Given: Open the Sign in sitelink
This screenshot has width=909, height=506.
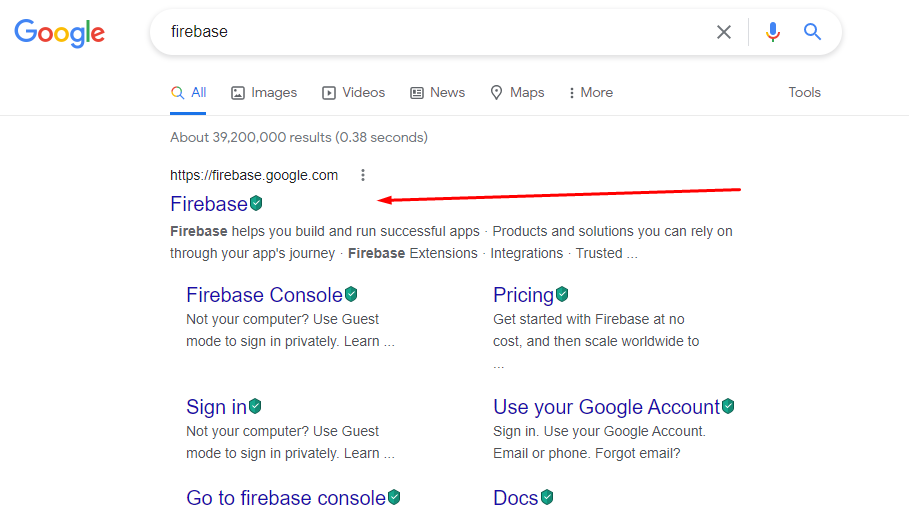Looking at the screenshot, I should point(216,407).
